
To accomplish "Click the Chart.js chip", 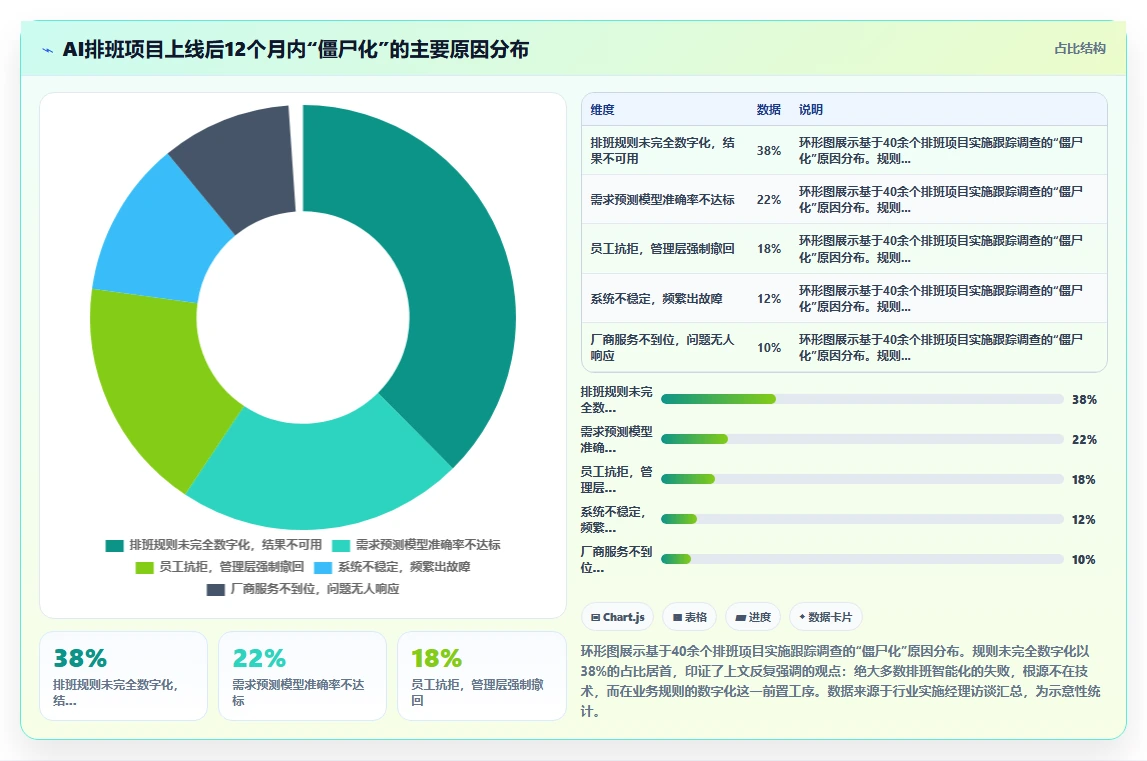I will 617,617.
